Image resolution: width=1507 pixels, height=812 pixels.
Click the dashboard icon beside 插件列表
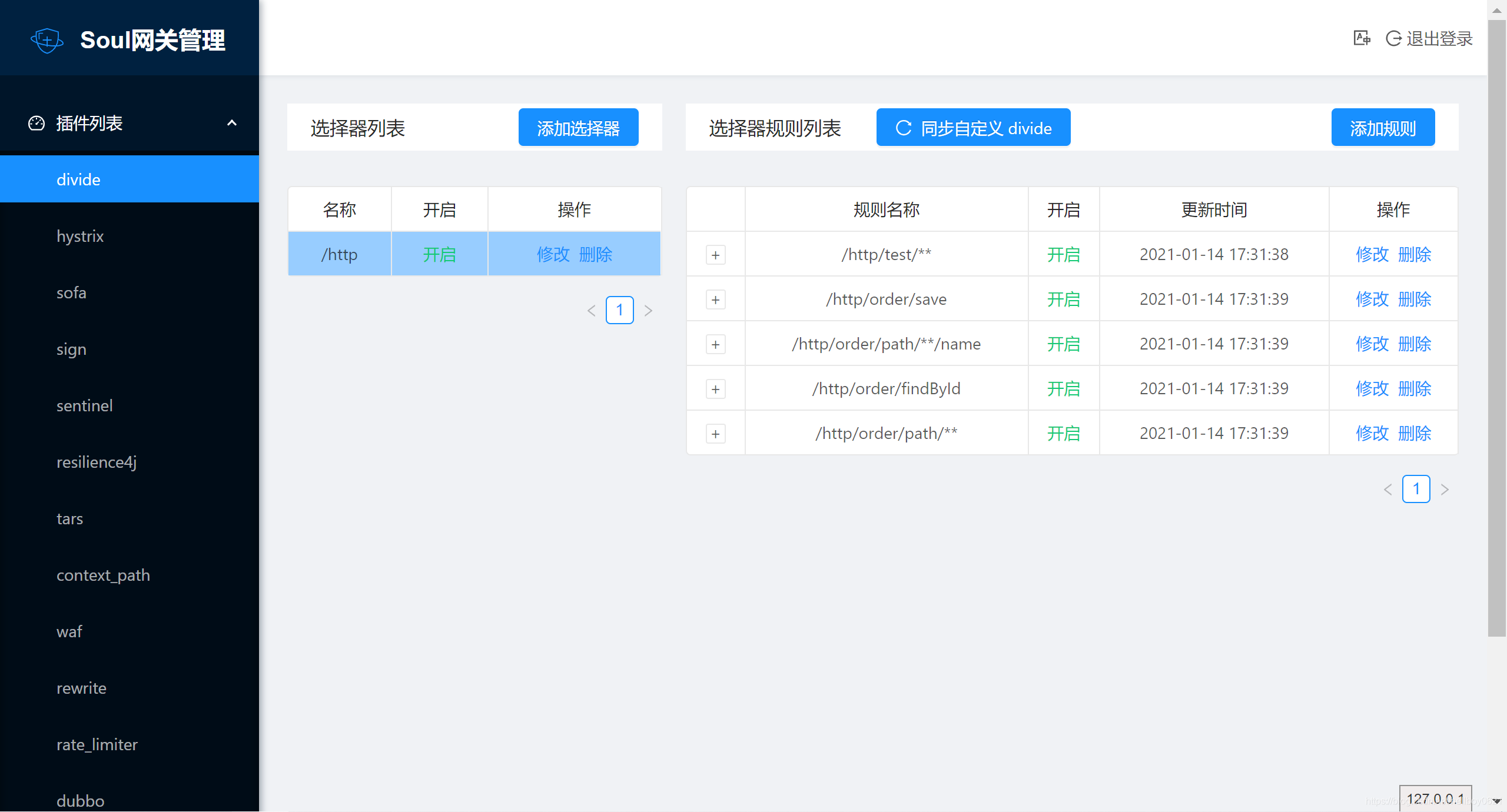coord(36,123)
